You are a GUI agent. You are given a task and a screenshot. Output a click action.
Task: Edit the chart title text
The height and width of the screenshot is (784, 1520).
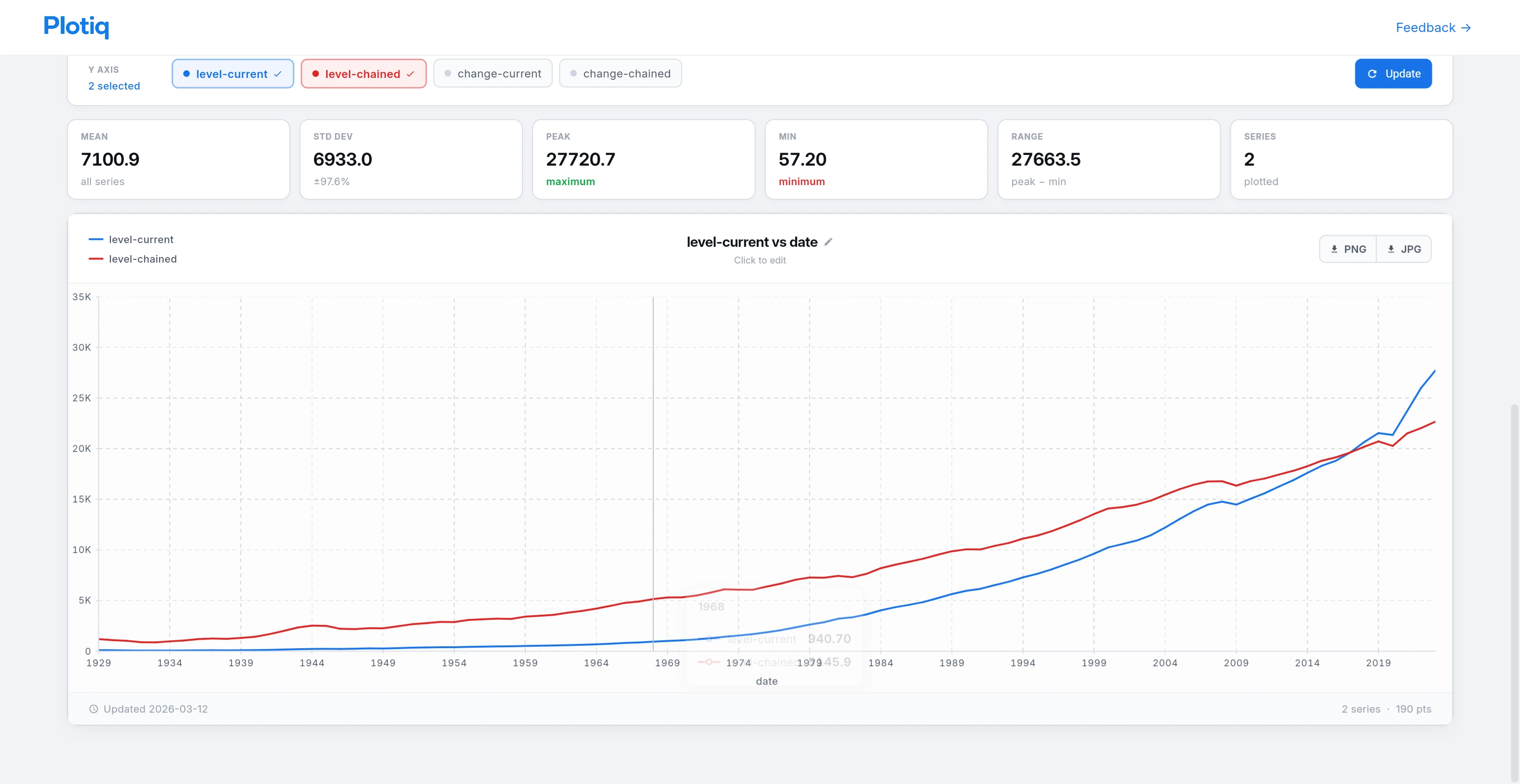[752, 242]
